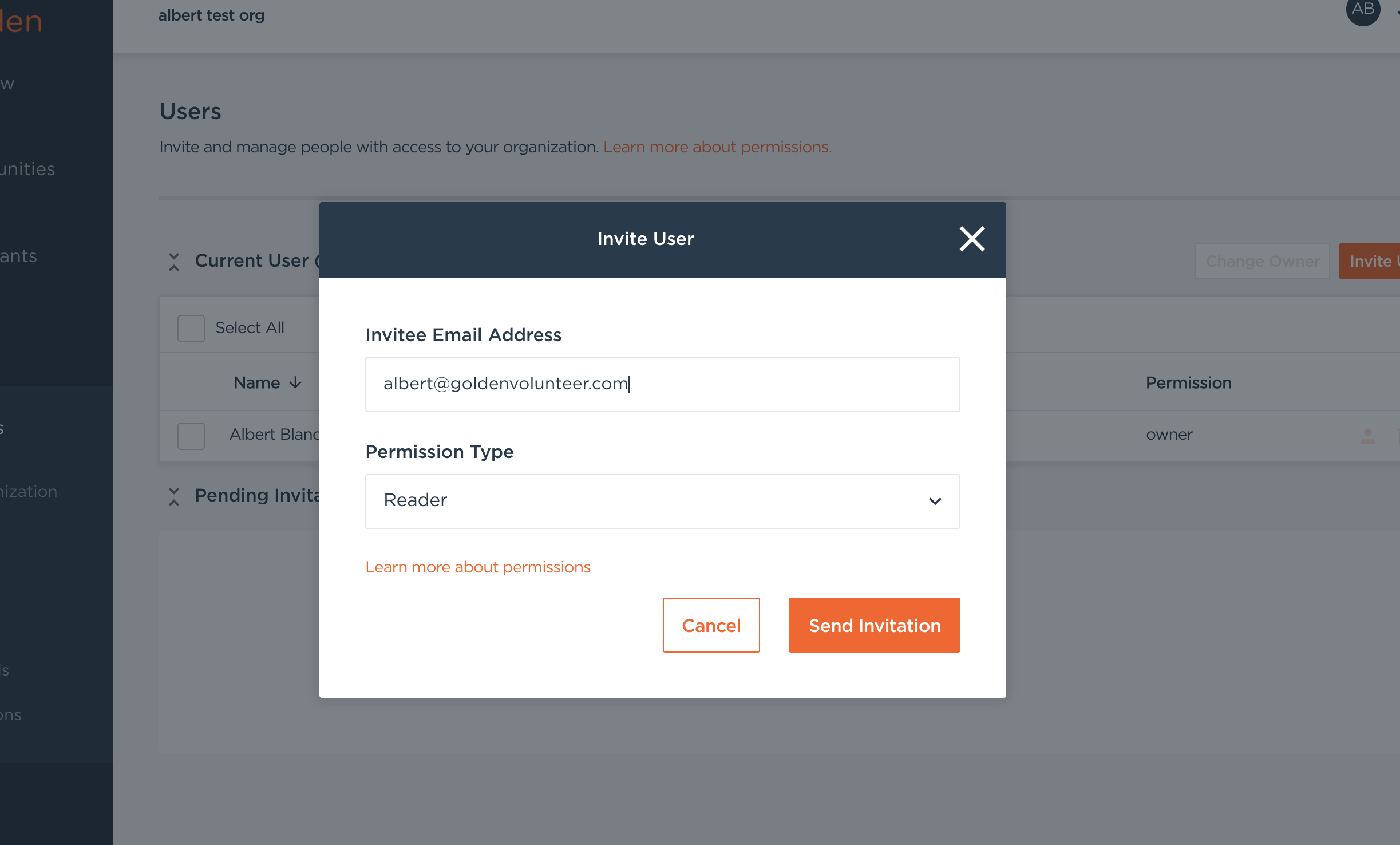Click the Permission column header

[1188, 383]
